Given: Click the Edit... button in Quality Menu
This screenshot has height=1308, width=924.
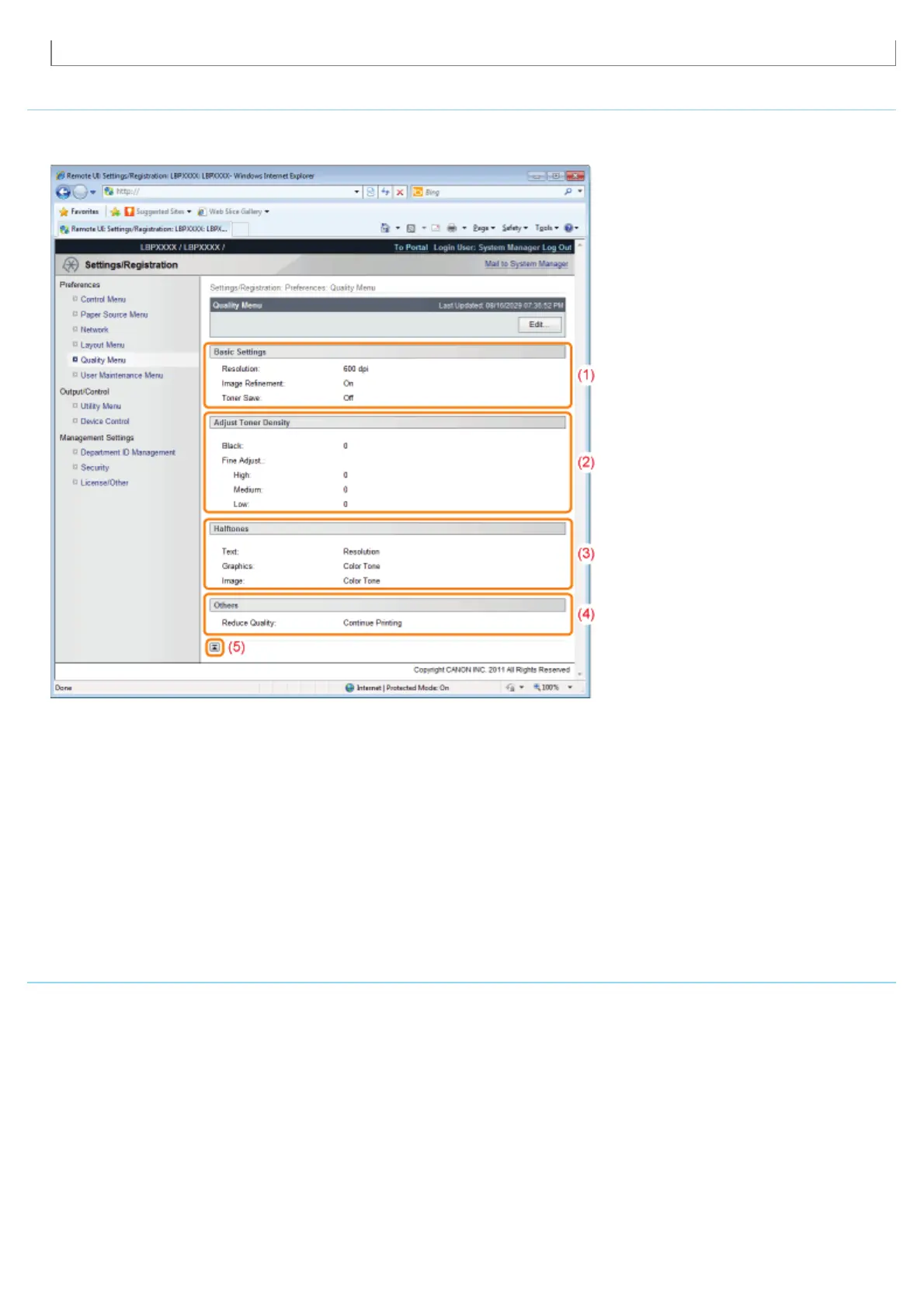Looking at the screenshot, I should [540, 325].
